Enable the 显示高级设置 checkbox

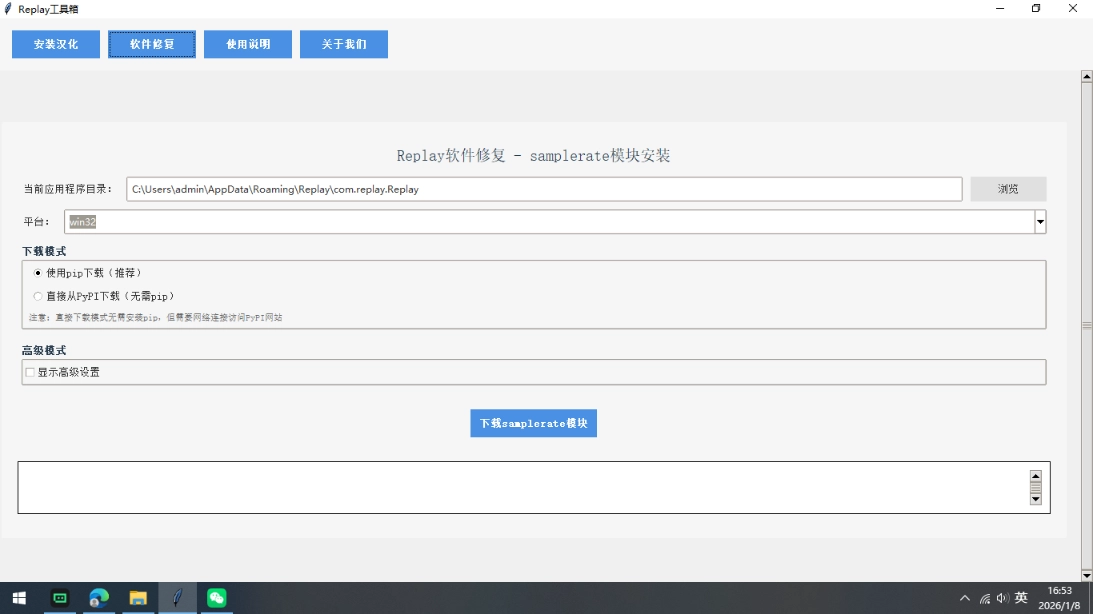(30, 372)
